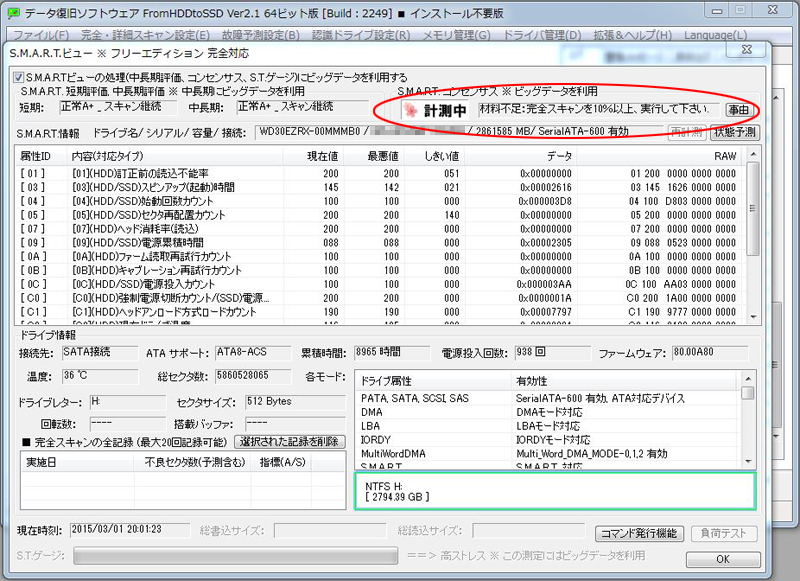Screen dimensions: 800x581
Task: Click the 現在値 column header
Action: (x=322, y=157)
